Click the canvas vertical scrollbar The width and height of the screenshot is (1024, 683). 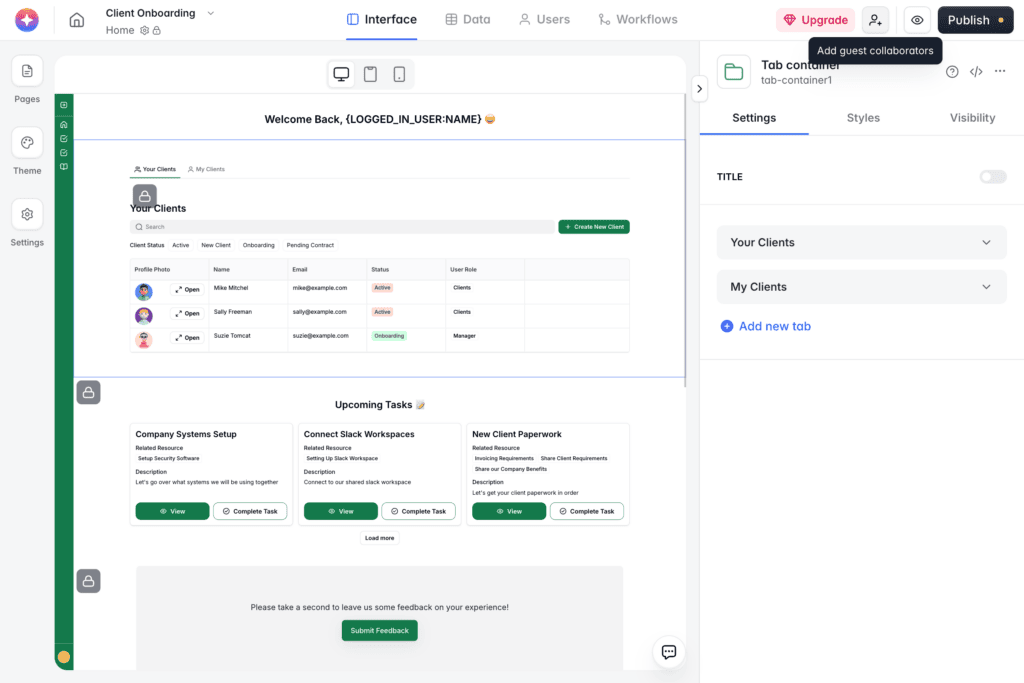coord(685,242)
